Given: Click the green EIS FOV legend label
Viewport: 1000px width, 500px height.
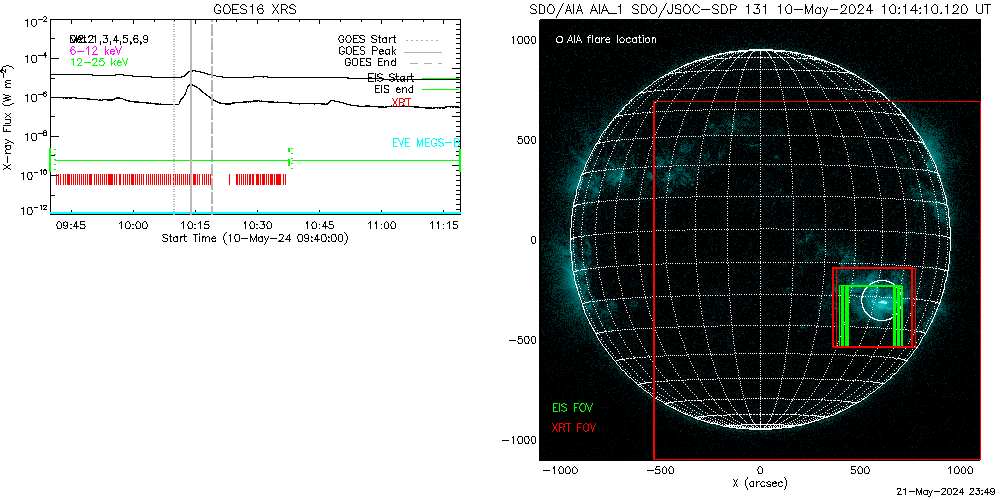Looking at the screenshot, I should pos(573,408).
